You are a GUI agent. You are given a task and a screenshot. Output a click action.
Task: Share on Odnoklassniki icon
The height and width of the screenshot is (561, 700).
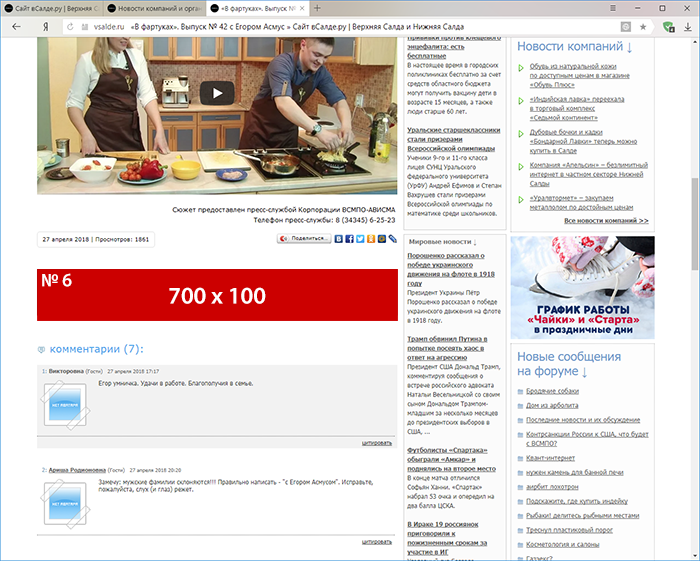pyautogui.click(x=371, y=239)
